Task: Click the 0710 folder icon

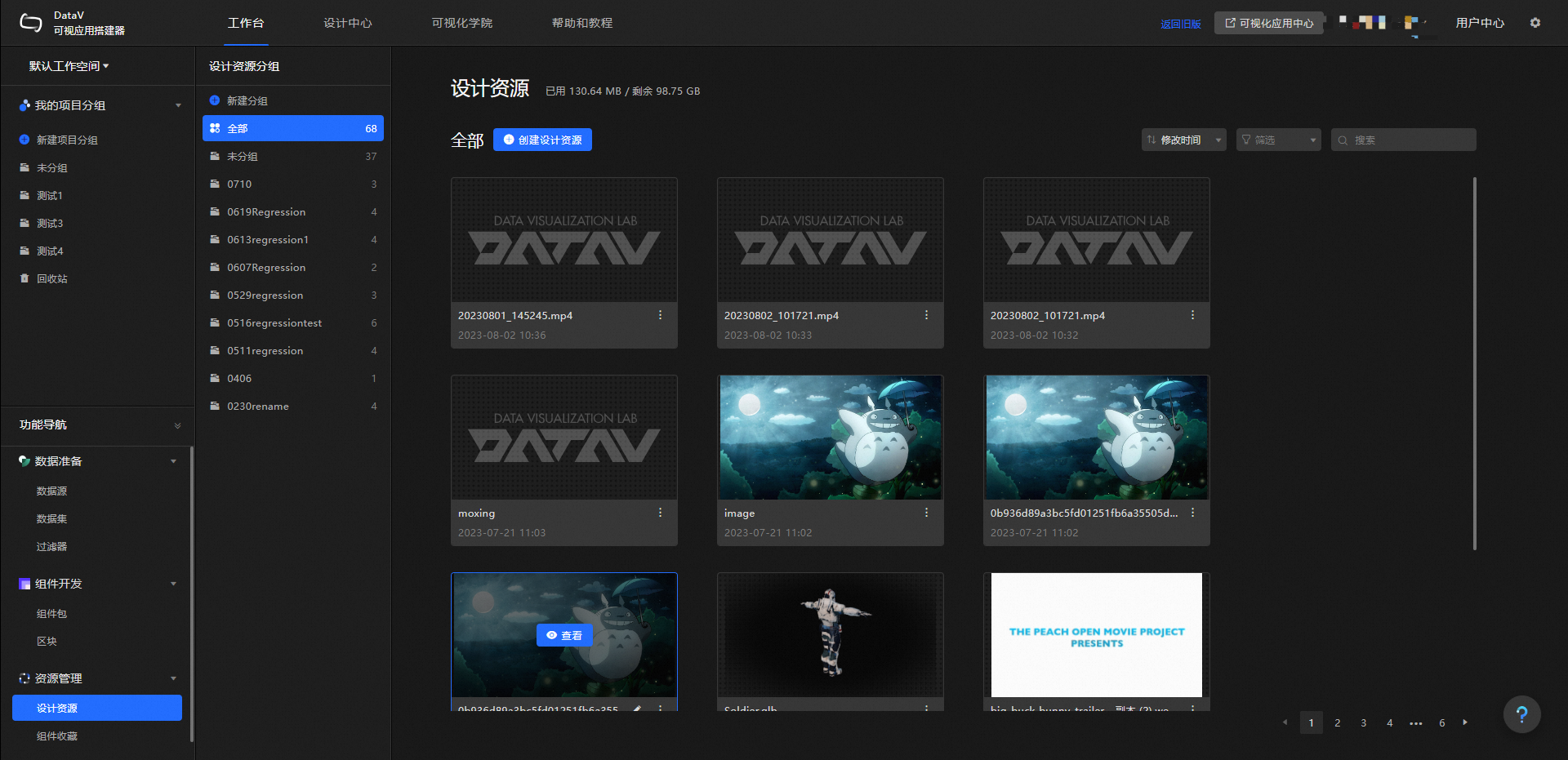Action: (x=215, y=184)
